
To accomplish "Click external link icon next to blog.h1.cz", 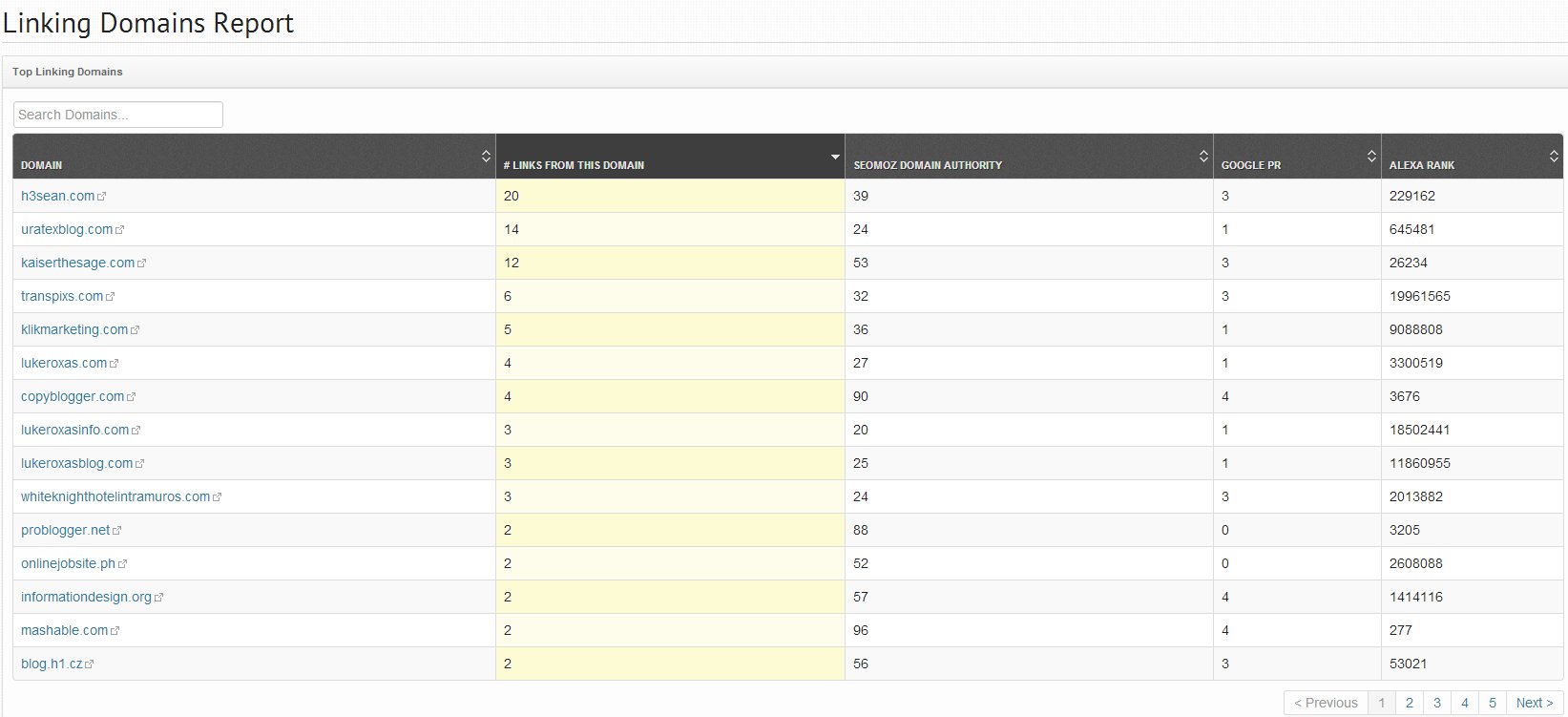I will (x=90, y=664).
